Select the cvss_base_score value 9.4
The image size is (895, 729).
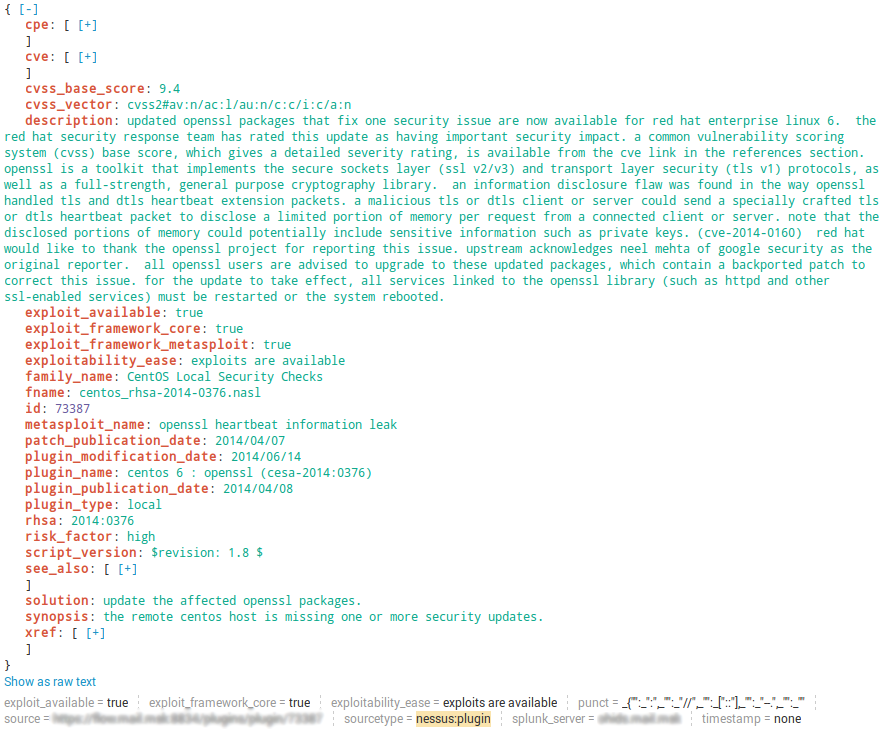[x=170, y=88]
